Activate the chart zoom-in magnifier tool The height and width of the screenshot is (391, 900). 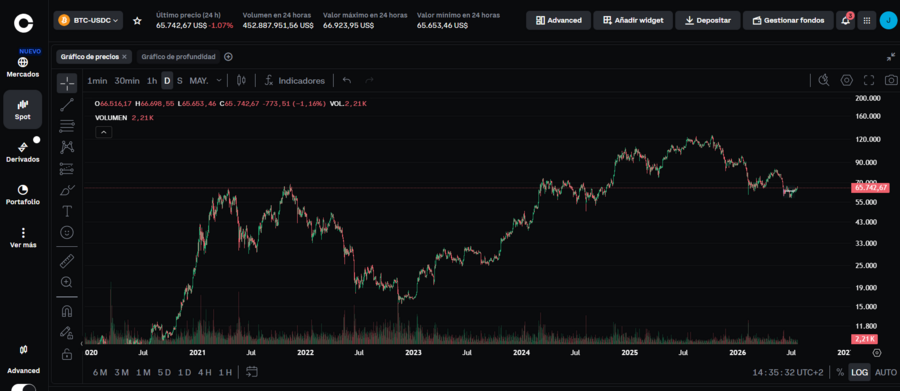pyautogui.click(x=67, y=282)
